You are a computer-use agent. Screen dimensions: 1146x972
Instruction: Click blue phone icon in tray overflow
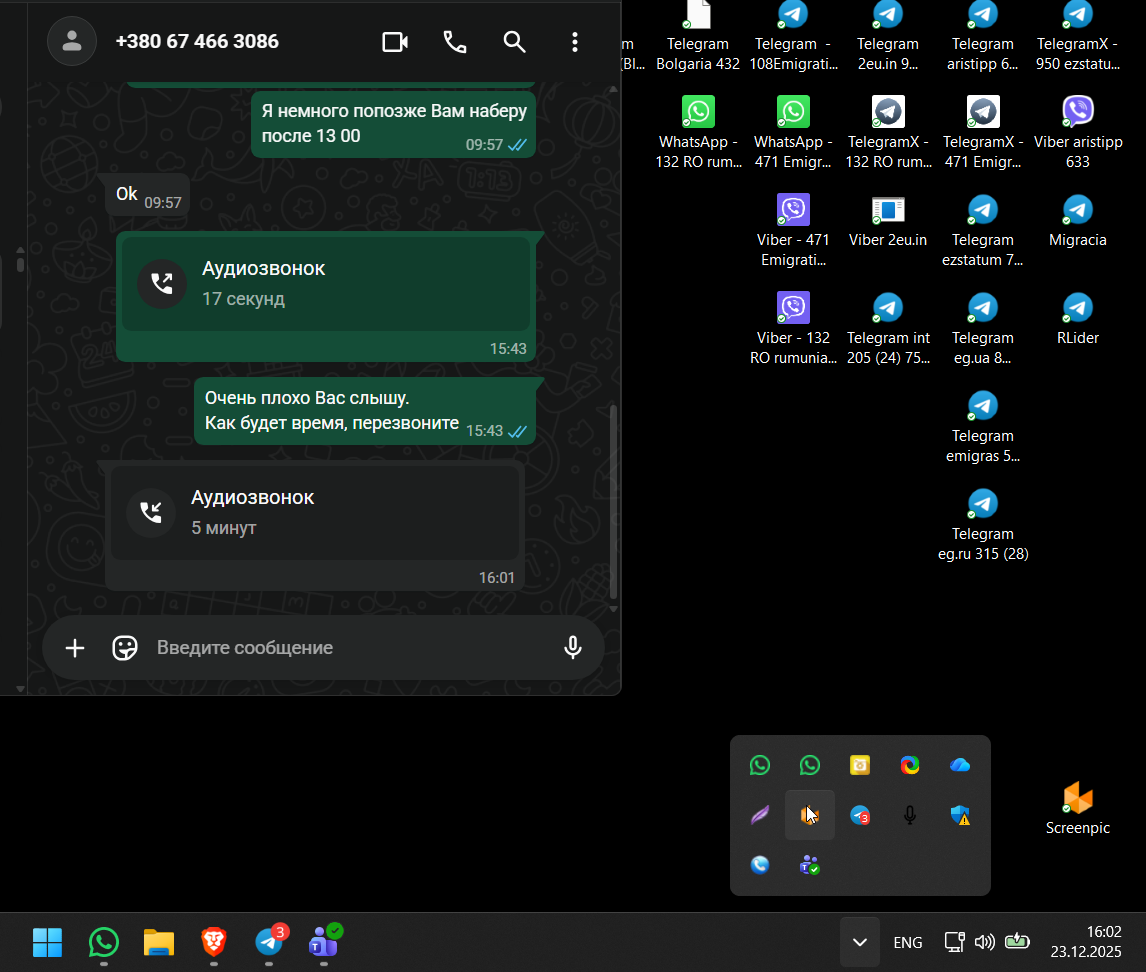pos(759,865)
